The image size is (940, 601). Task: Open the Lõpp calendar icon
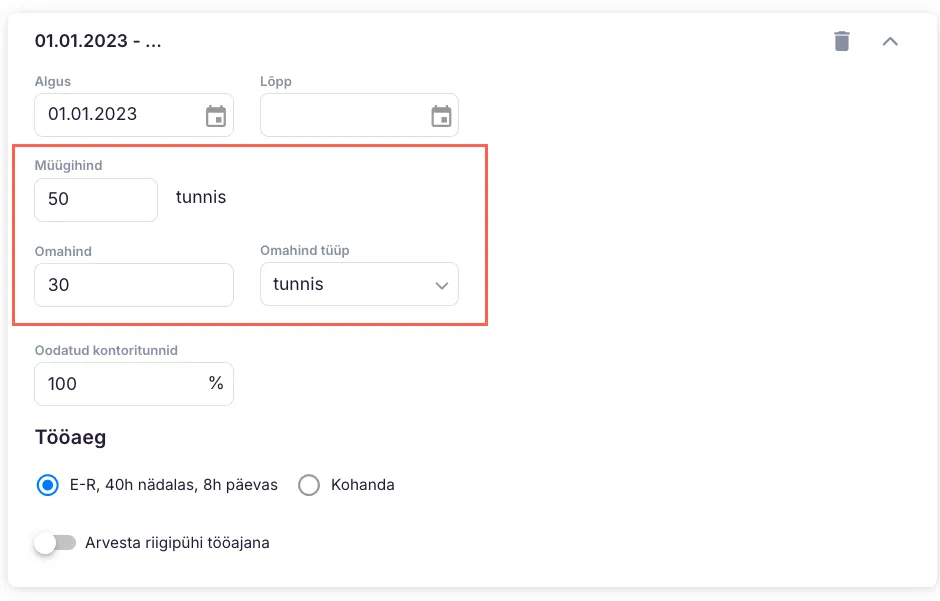(x=441, y=116)
